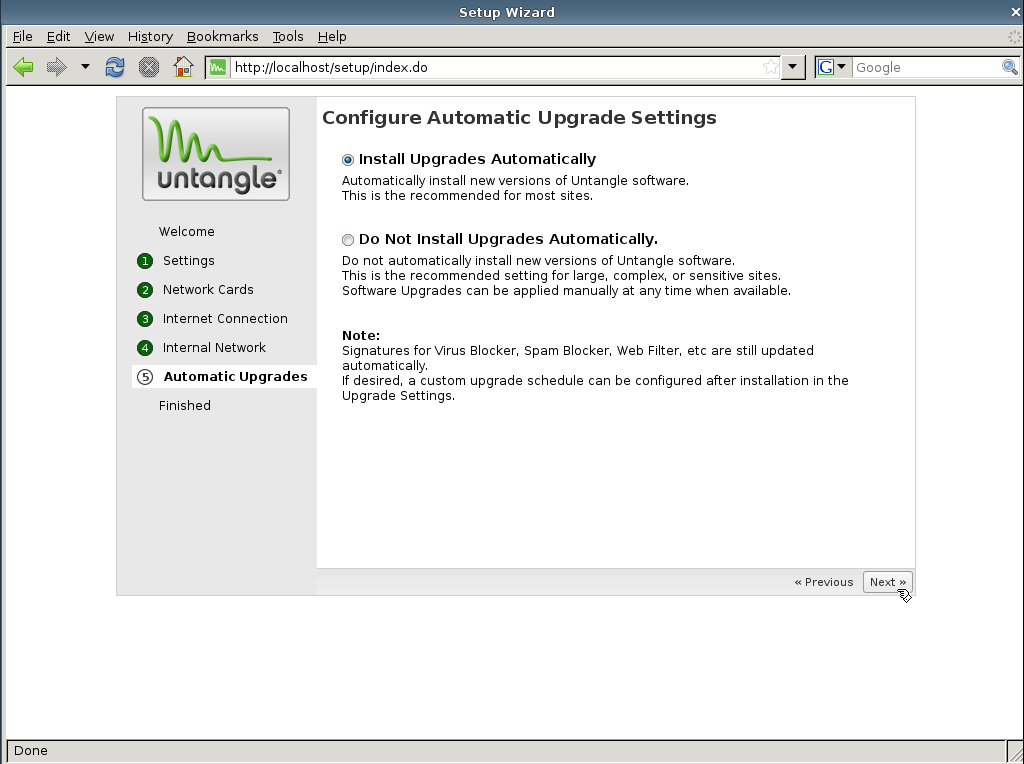The image size is (1024, 764).
Task: Select Do Not Install Upgrades Automatically option
Action: [348, 240]
